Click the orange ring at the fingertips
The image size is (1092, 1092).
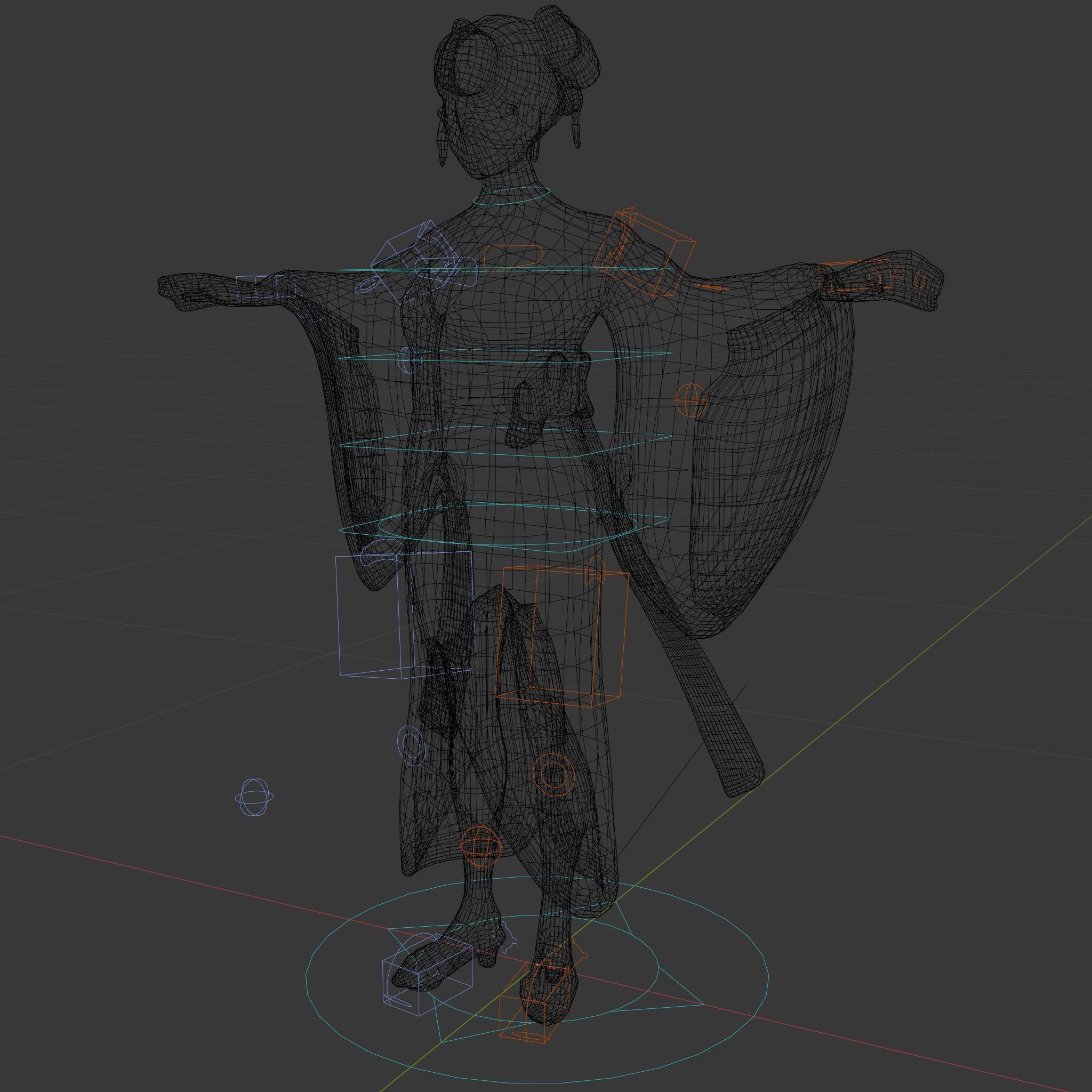tap(921, 279)
